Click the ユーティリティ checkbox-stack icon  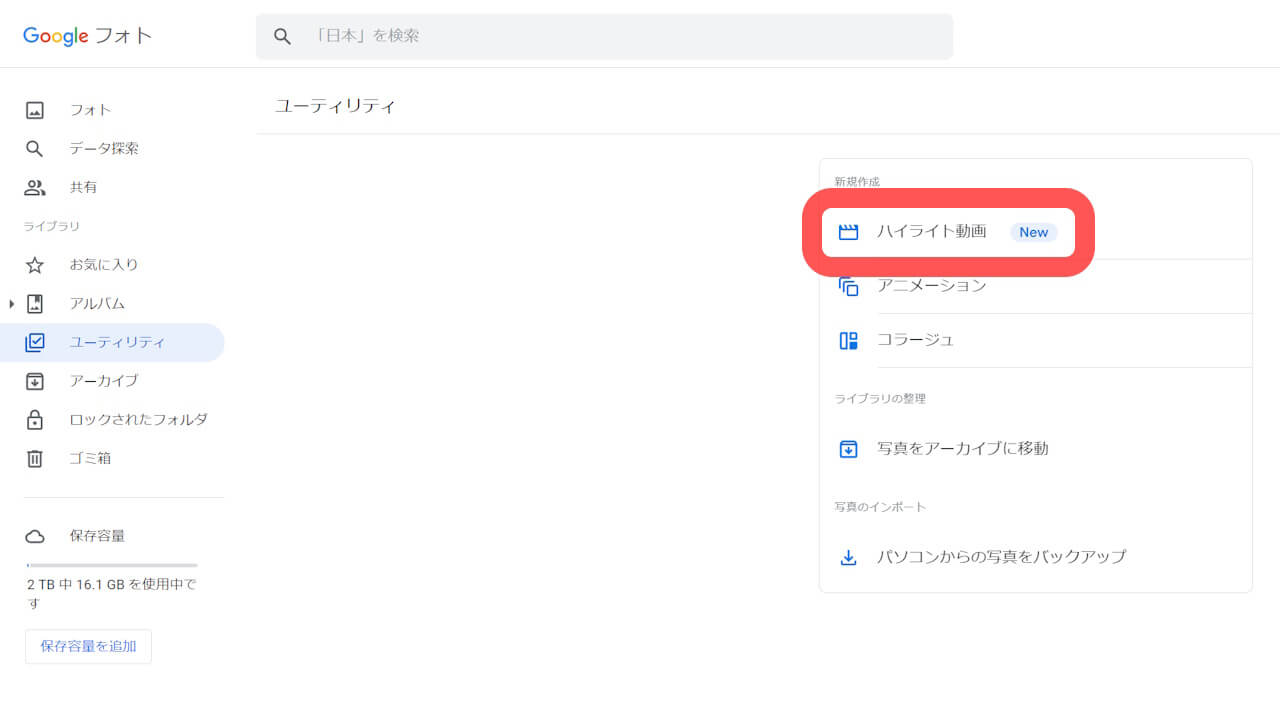pyautogui.click(x=35, y=342)
